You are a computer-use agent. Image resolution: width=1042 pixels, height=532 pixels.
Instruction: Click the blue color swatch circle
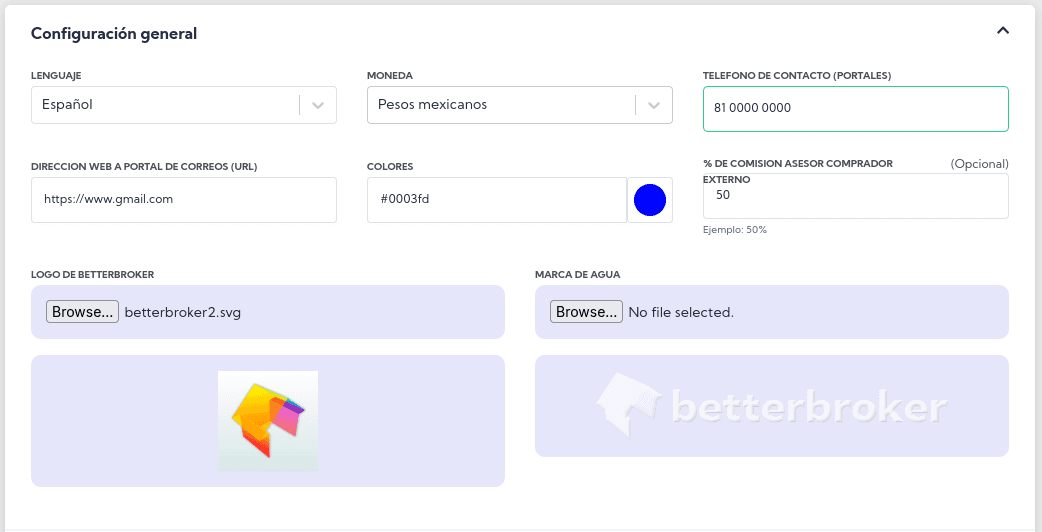pyautogui.click(x=650, y=200)
